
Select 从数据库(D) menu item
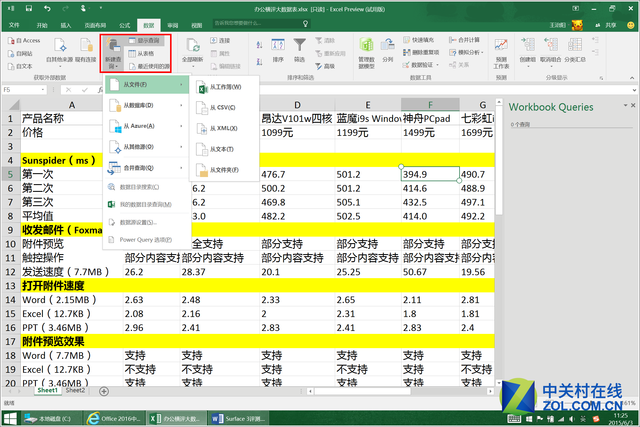[x=147, y=105]
